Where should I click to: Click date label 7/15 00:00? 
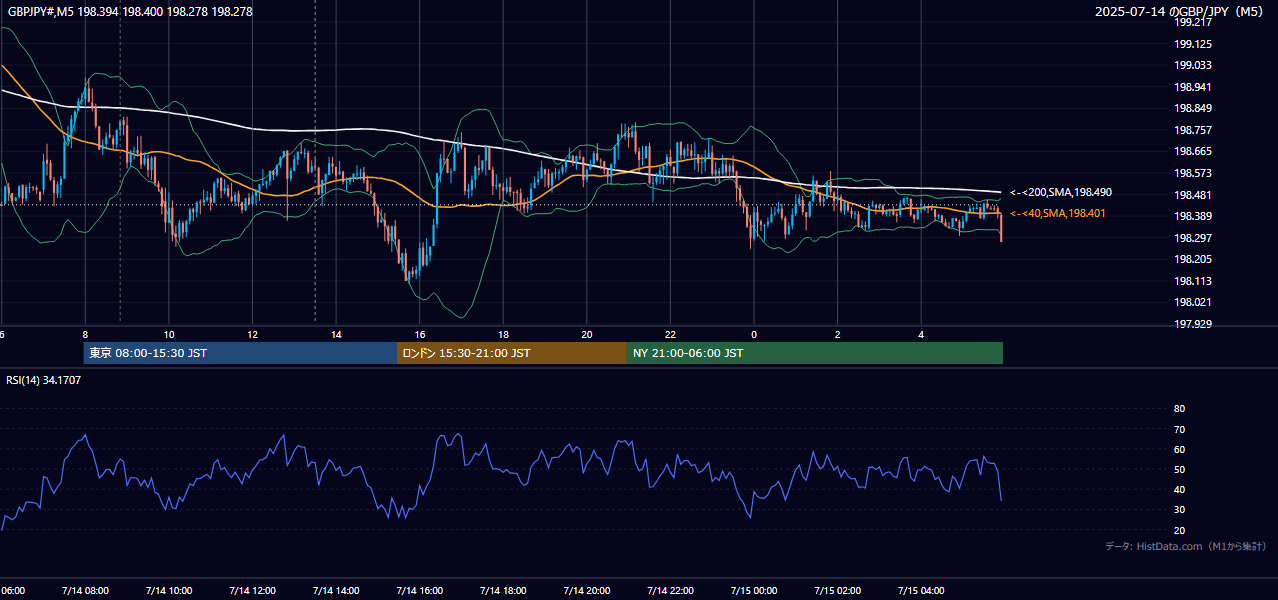point(754,590)
